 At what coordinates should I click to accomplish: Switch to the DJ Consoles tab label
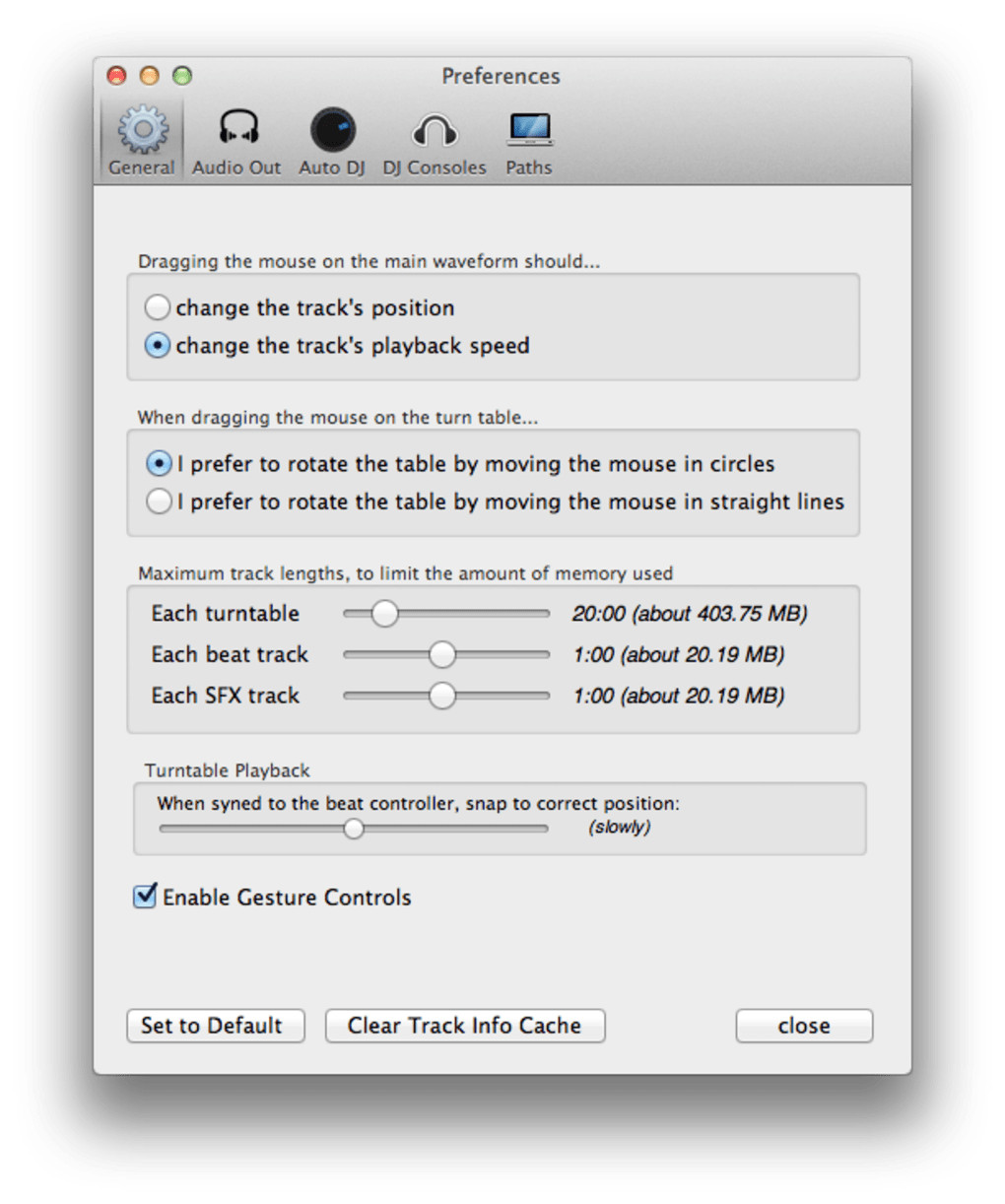[x=435, y=167]
